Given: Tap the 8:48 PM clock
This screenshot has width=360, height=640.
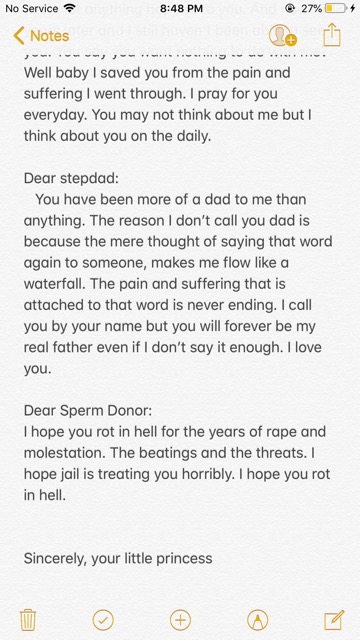Looking at the screenshot, I should (181, 8).
